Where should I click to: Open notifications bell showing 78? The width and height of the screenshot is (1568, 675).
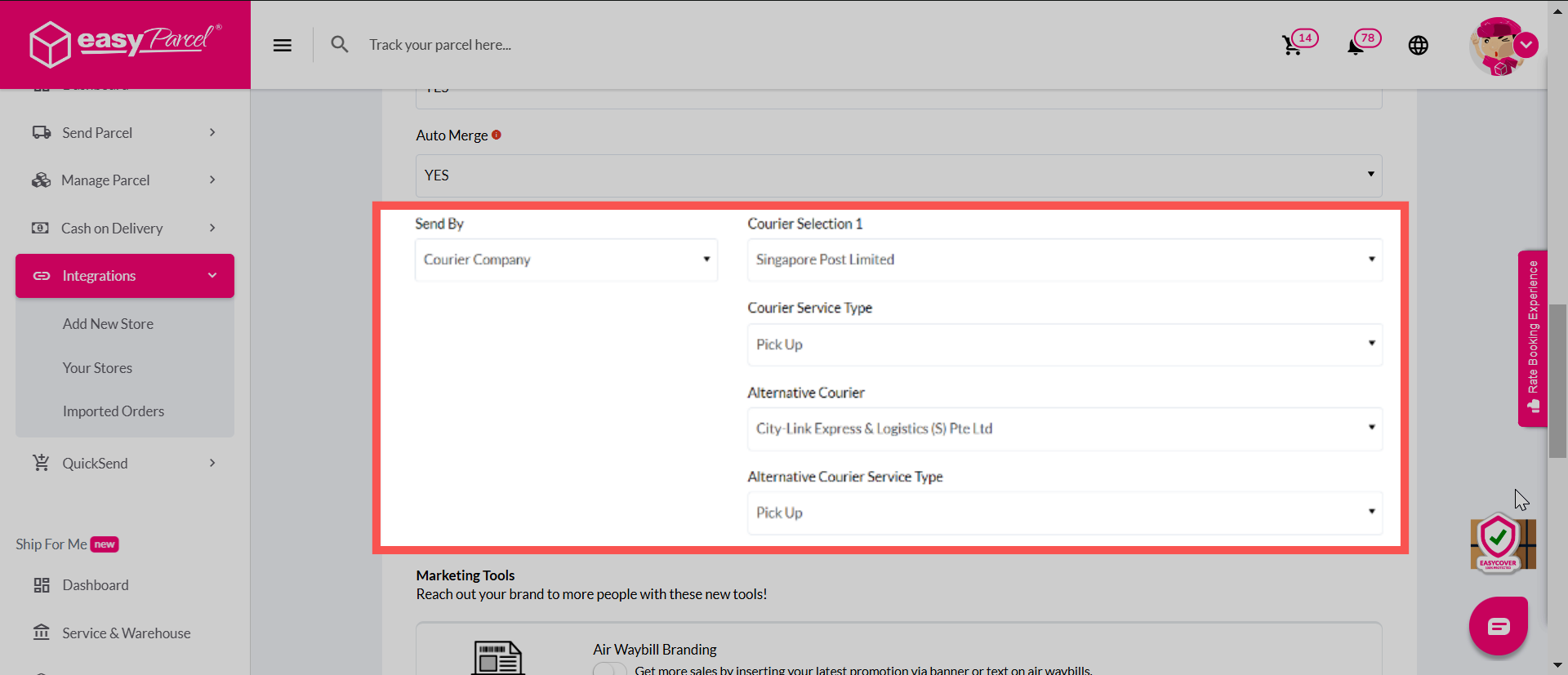click(1363, 42)
